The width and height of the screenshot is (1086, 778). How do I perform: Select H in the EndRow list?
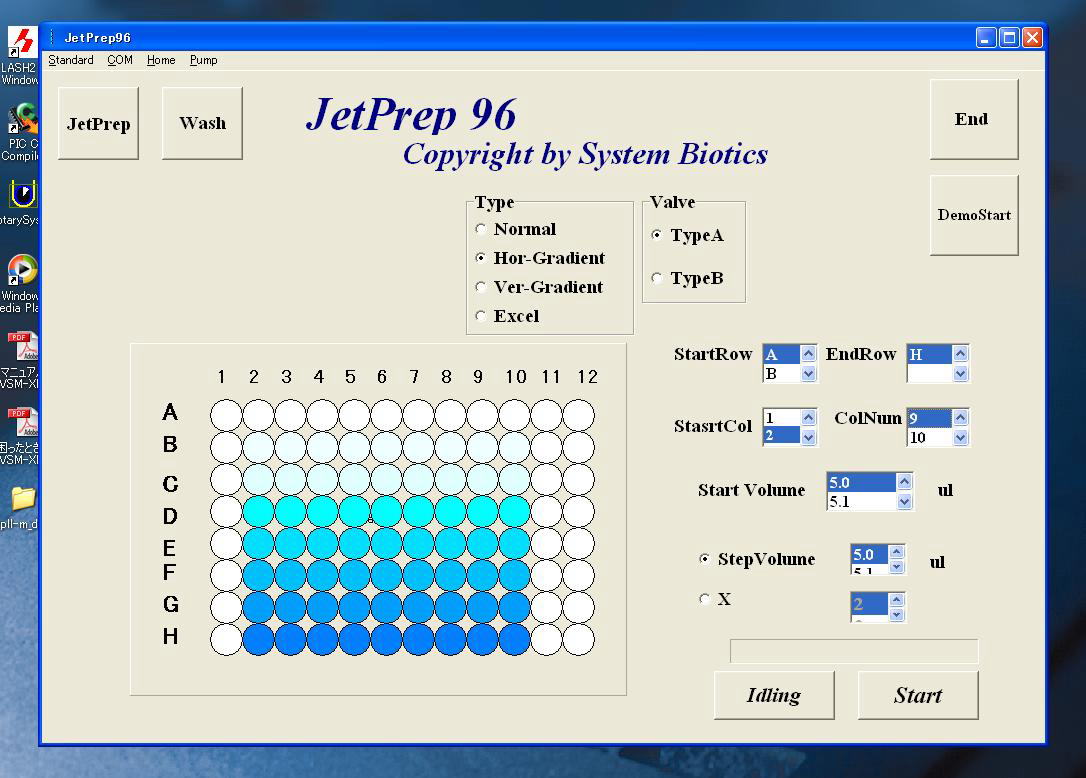(929, 355)
